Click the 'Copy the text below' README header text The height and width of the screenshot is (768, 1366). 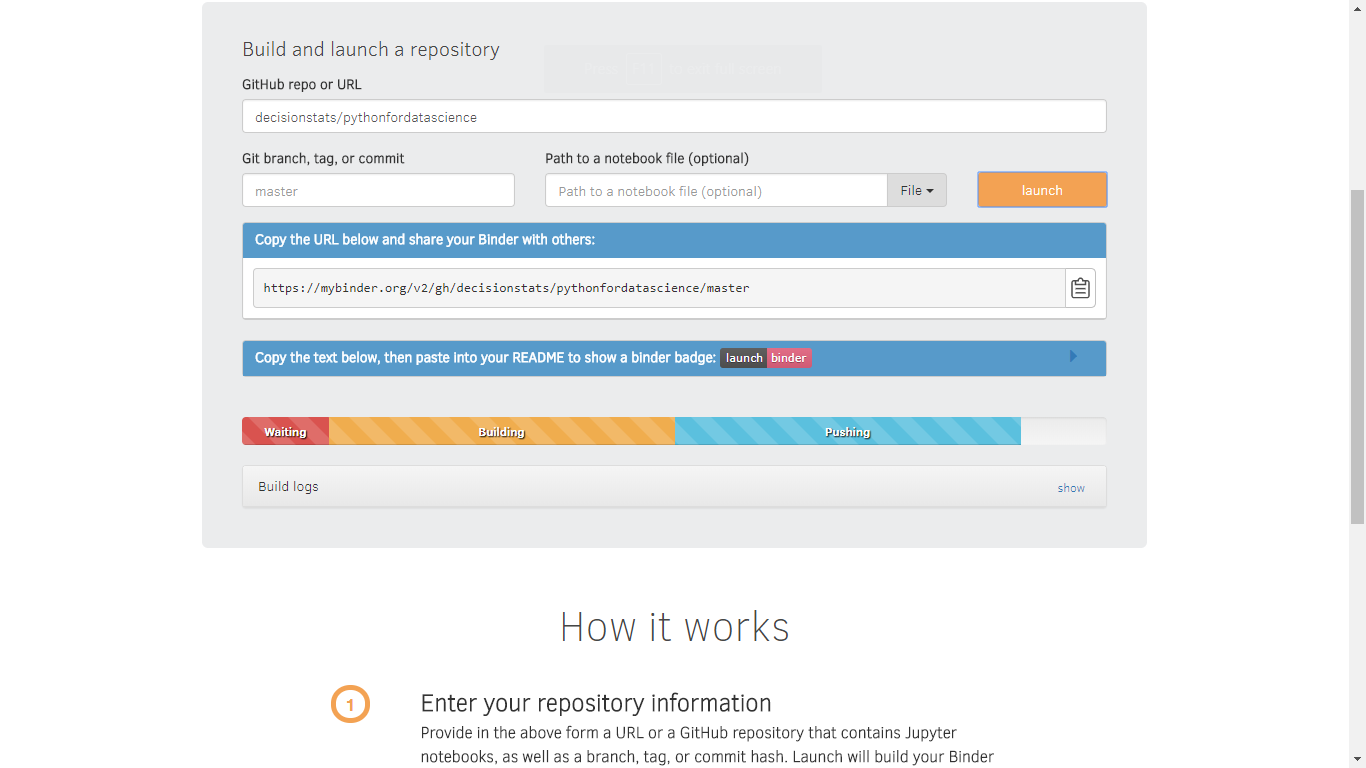485,358
